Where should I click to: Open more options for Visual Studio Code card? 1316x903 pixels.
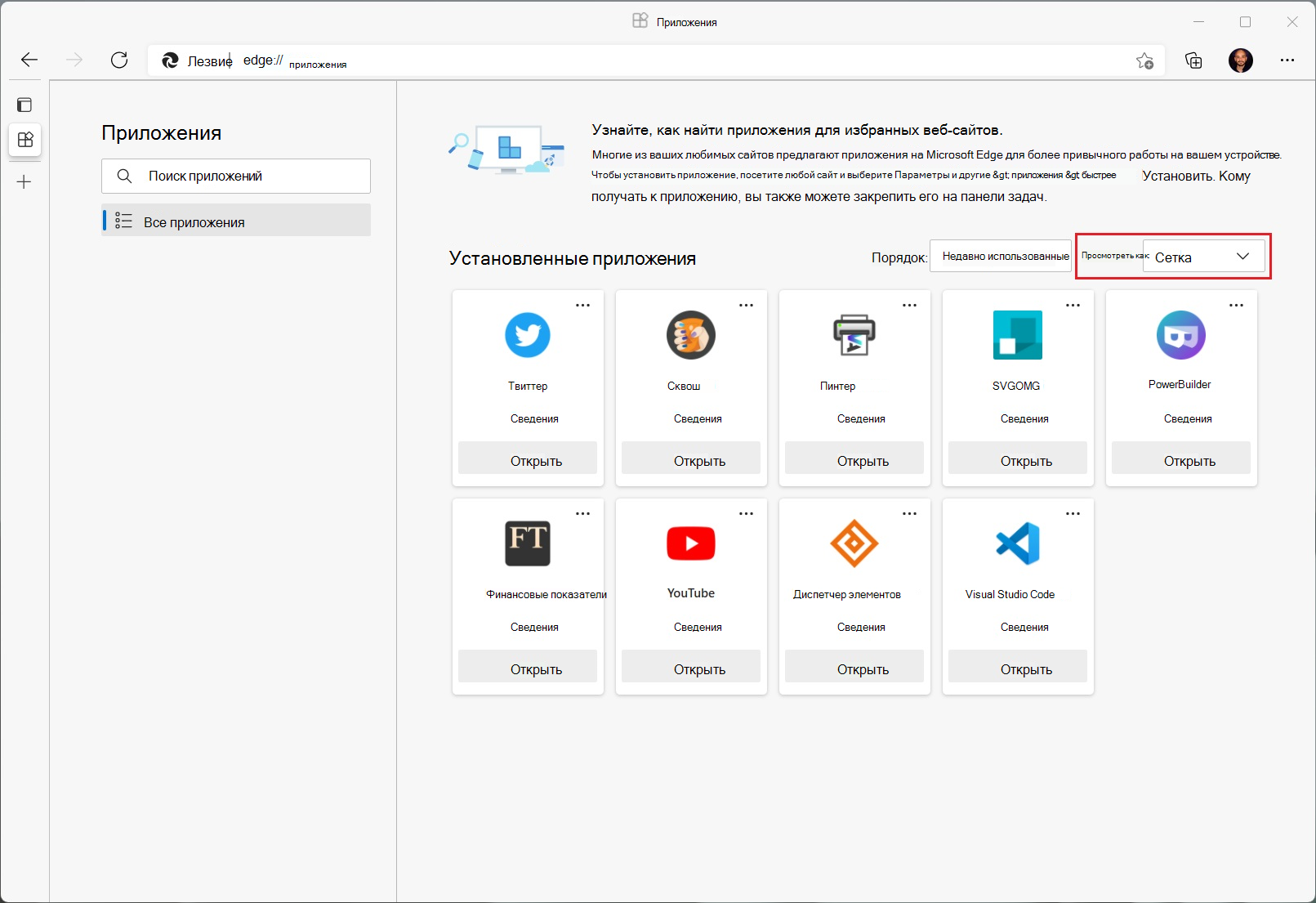point(1073,513)
